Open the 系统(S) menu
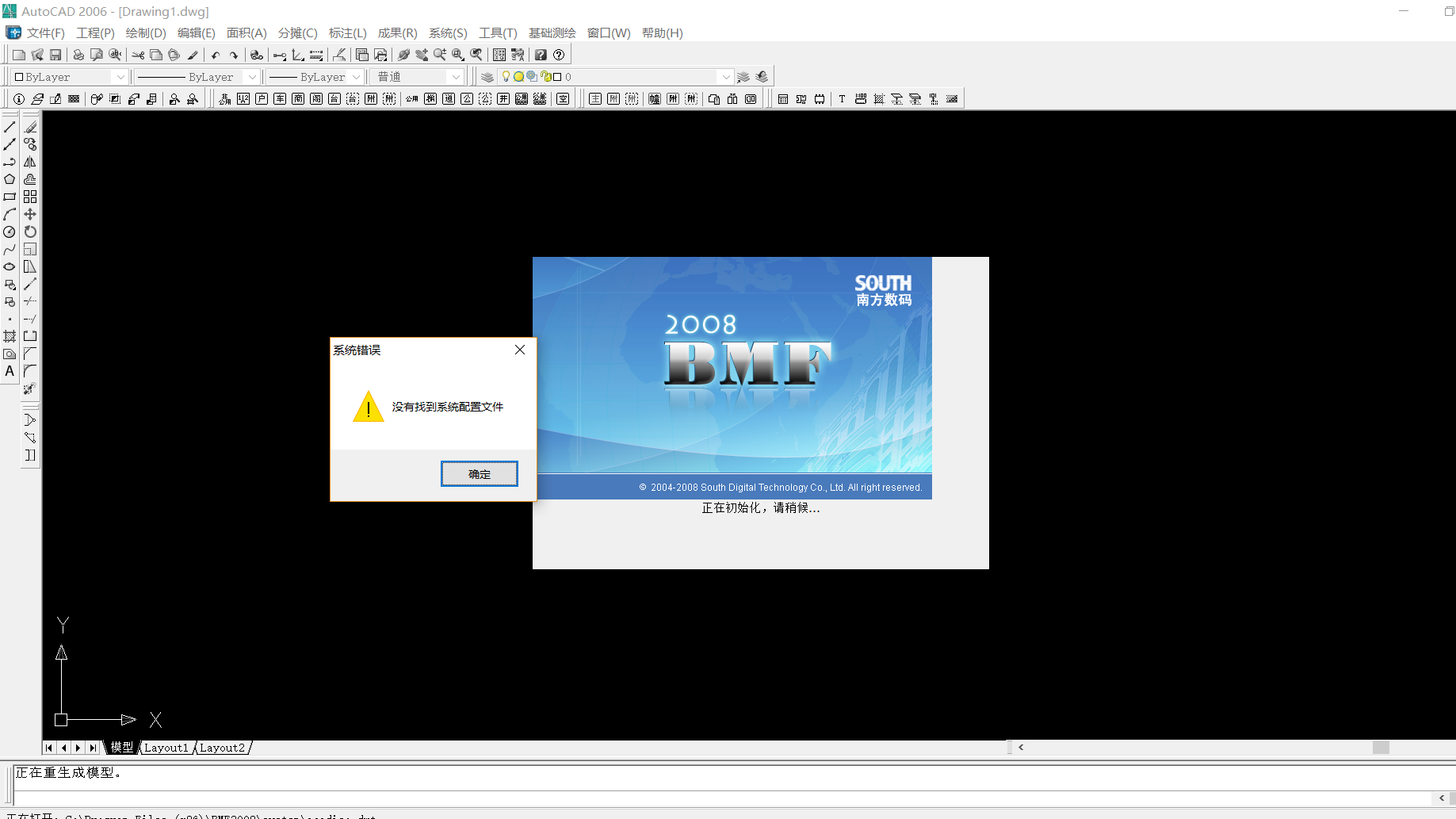This screenshot has width=1456, height=819. coord(448,33)
